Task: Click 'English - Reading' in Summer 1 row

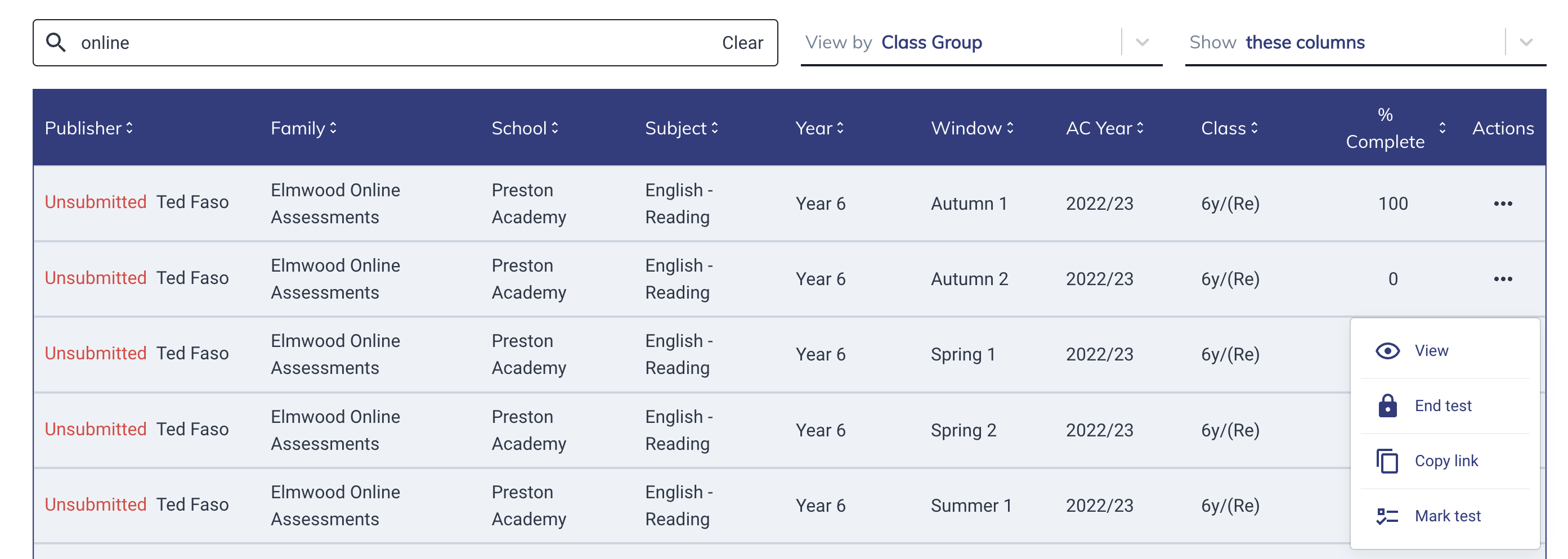Action: [679, 506]
